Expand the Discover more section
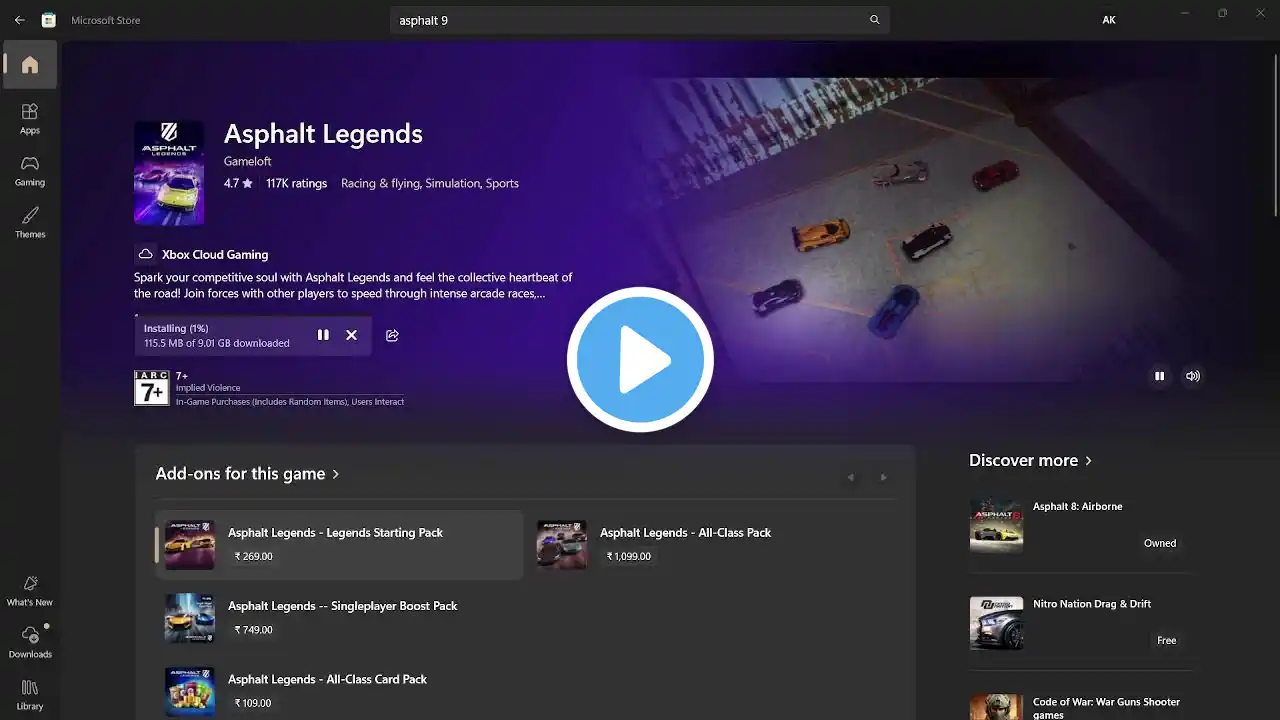Image resolution: width=1280 pixels, height=720 pixels. (1030, 460)
